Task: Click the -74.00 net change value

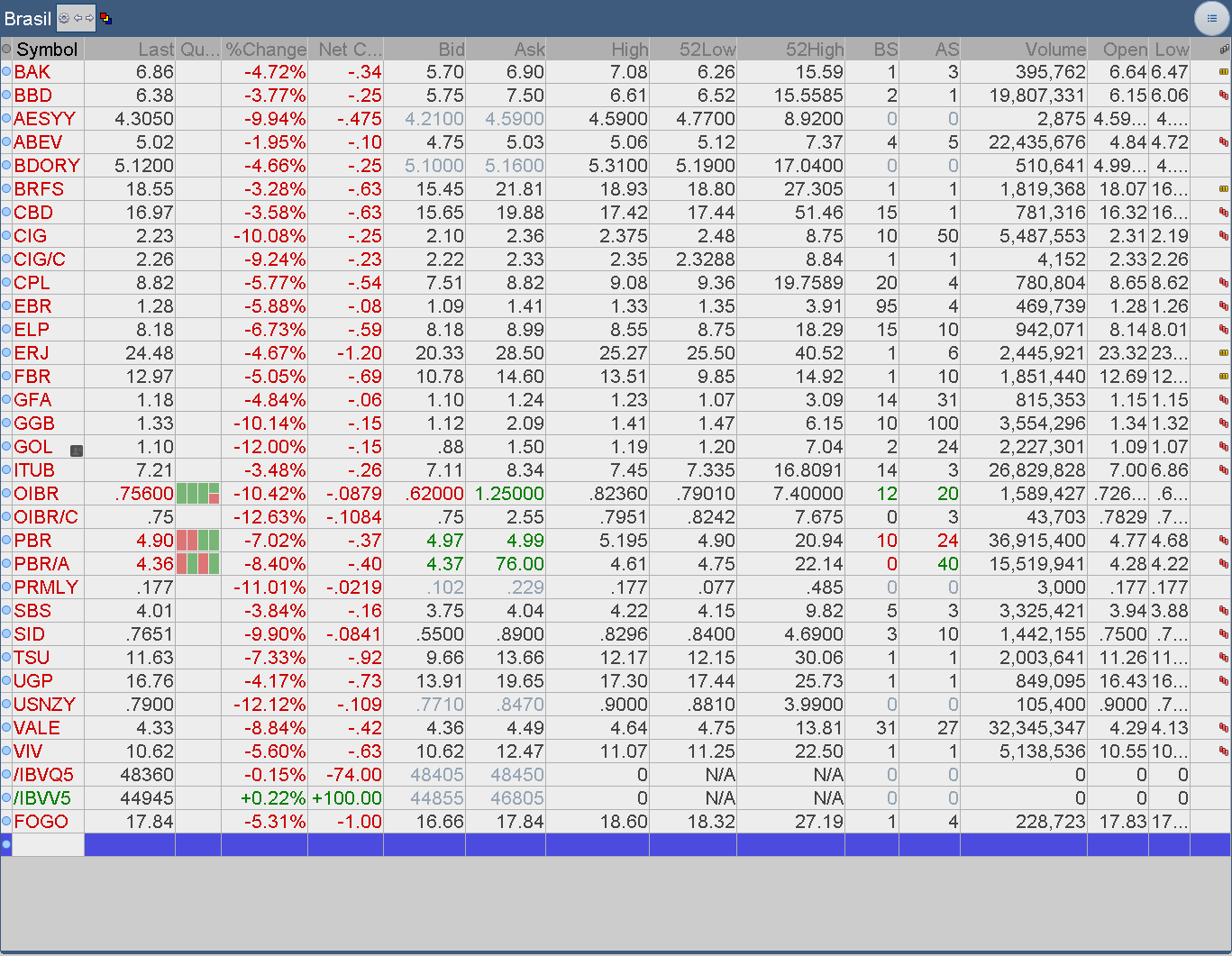Action: pyautogui.click(x=352, y=775)
